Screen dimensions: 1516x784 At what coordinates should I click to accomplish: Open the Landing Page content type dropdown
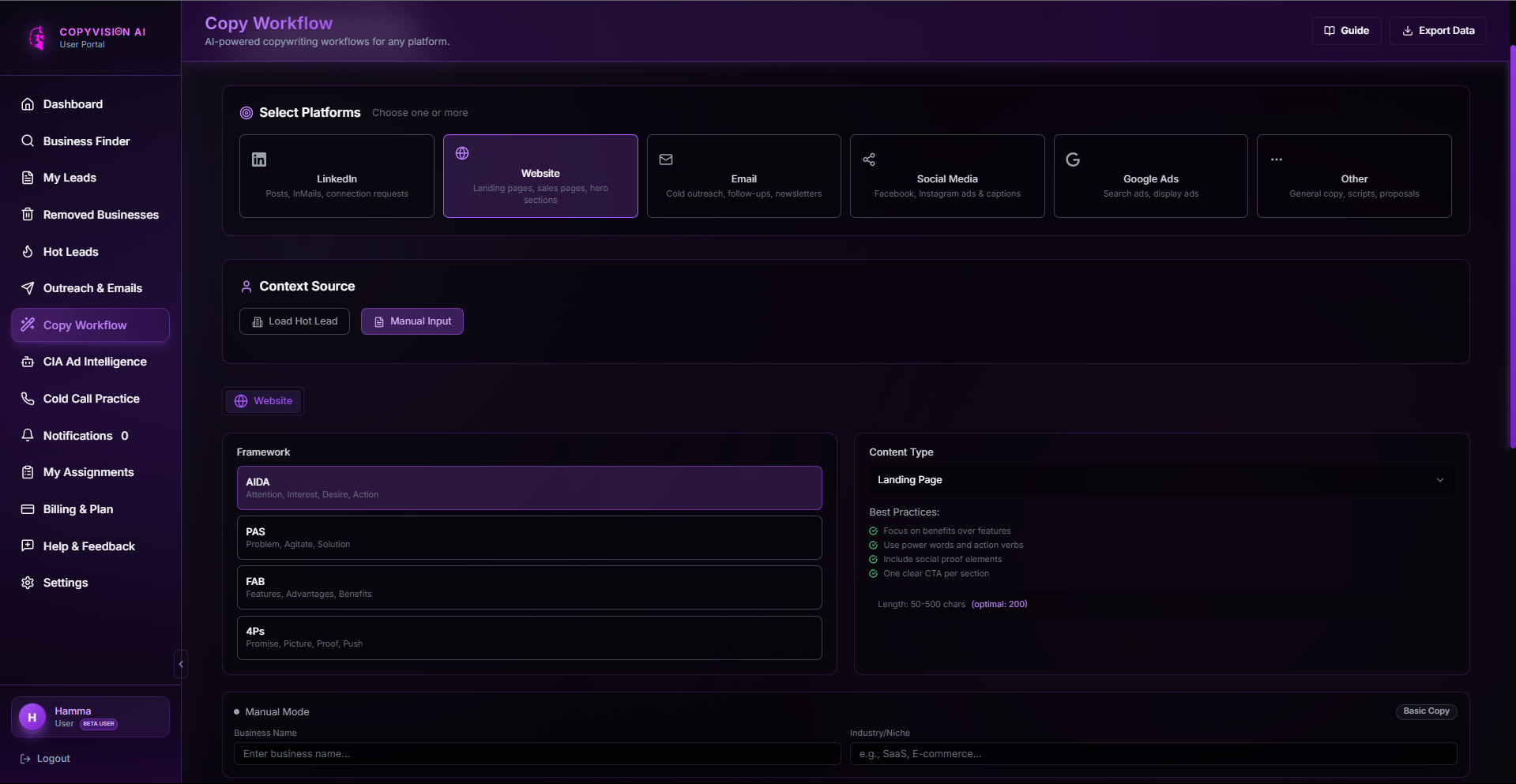pyautogui.click(x=1160, y=479)
